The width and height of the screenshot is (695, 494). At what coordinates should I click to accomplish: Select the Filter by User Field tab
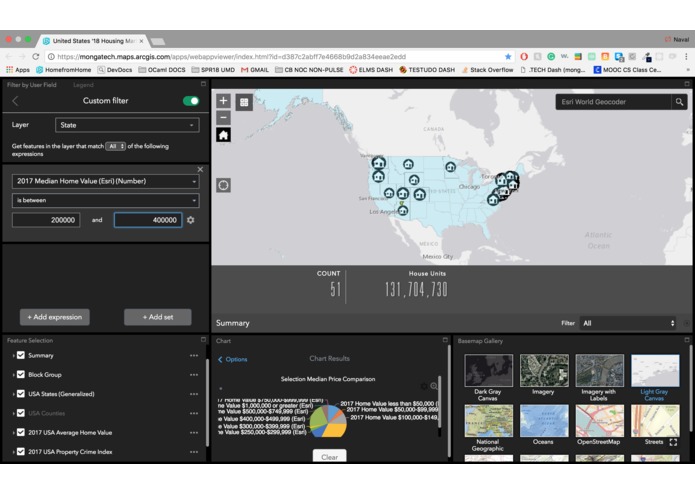tap(31, 85)
